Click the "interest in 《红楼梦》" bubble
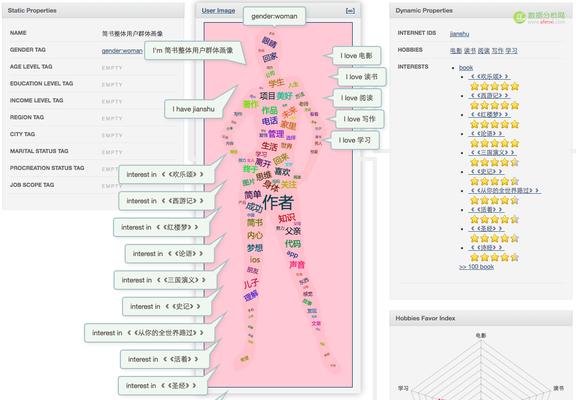Screen dimensions: 576x400 pos(161,227)
